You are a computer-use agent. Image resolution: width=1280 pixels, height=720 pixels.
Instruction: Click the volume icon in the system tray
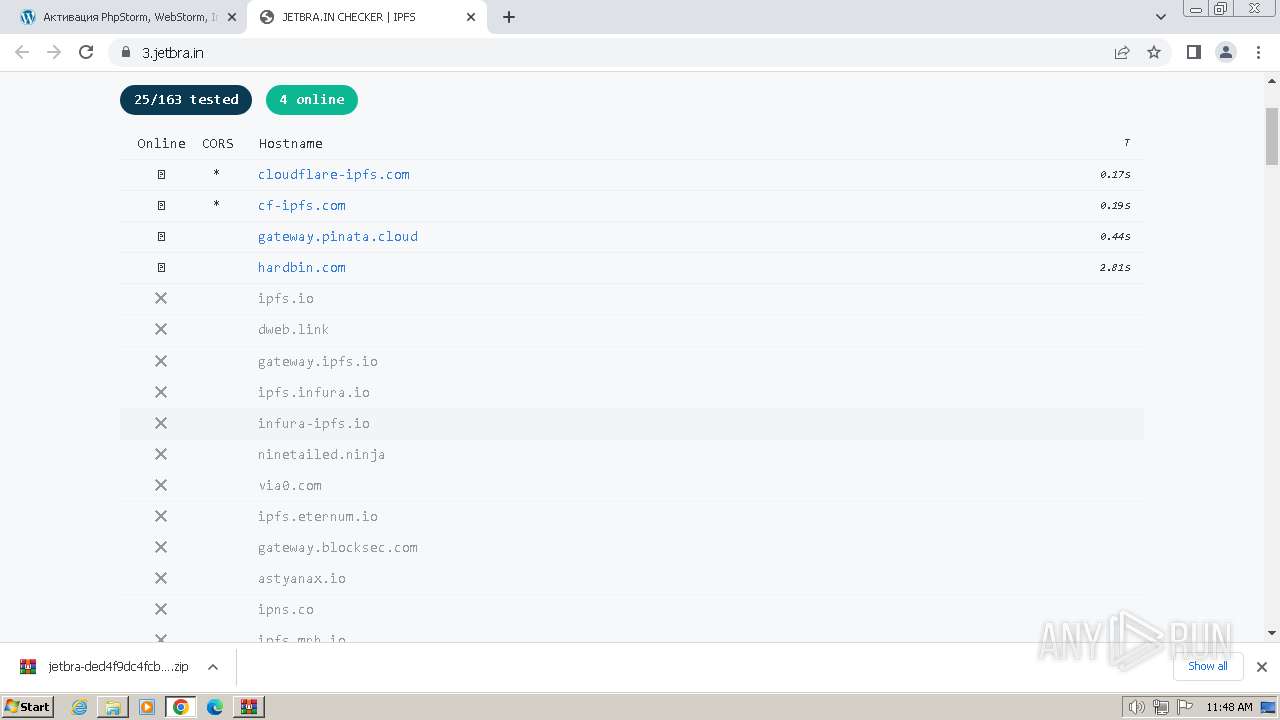coord(1136,707)
